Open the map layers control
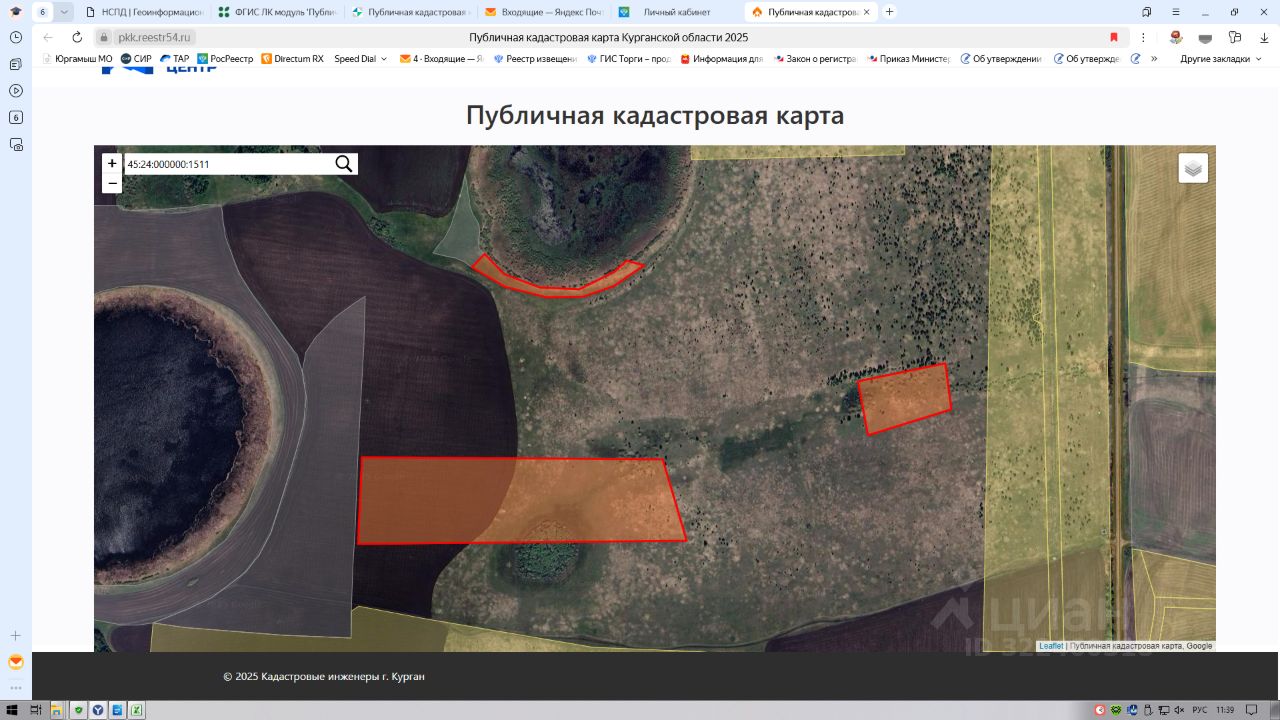The width and height of the screenshot is (1280, 720). (x=1193, y=168)
